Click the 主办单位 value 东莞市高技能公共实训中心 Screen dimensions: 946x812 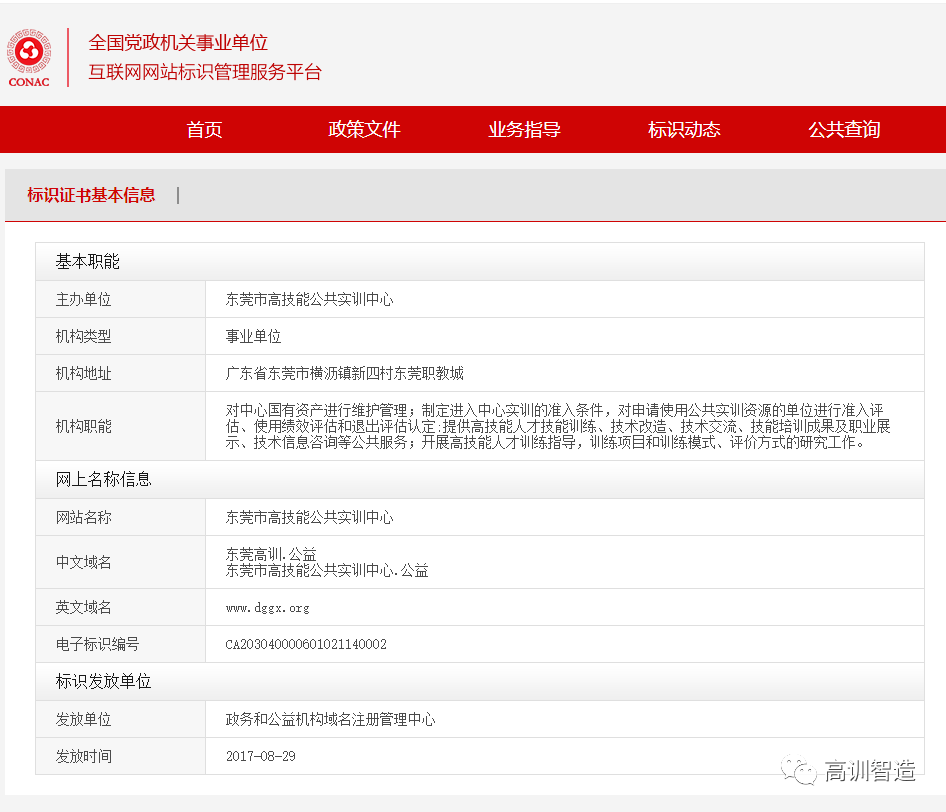click(310, 300)
